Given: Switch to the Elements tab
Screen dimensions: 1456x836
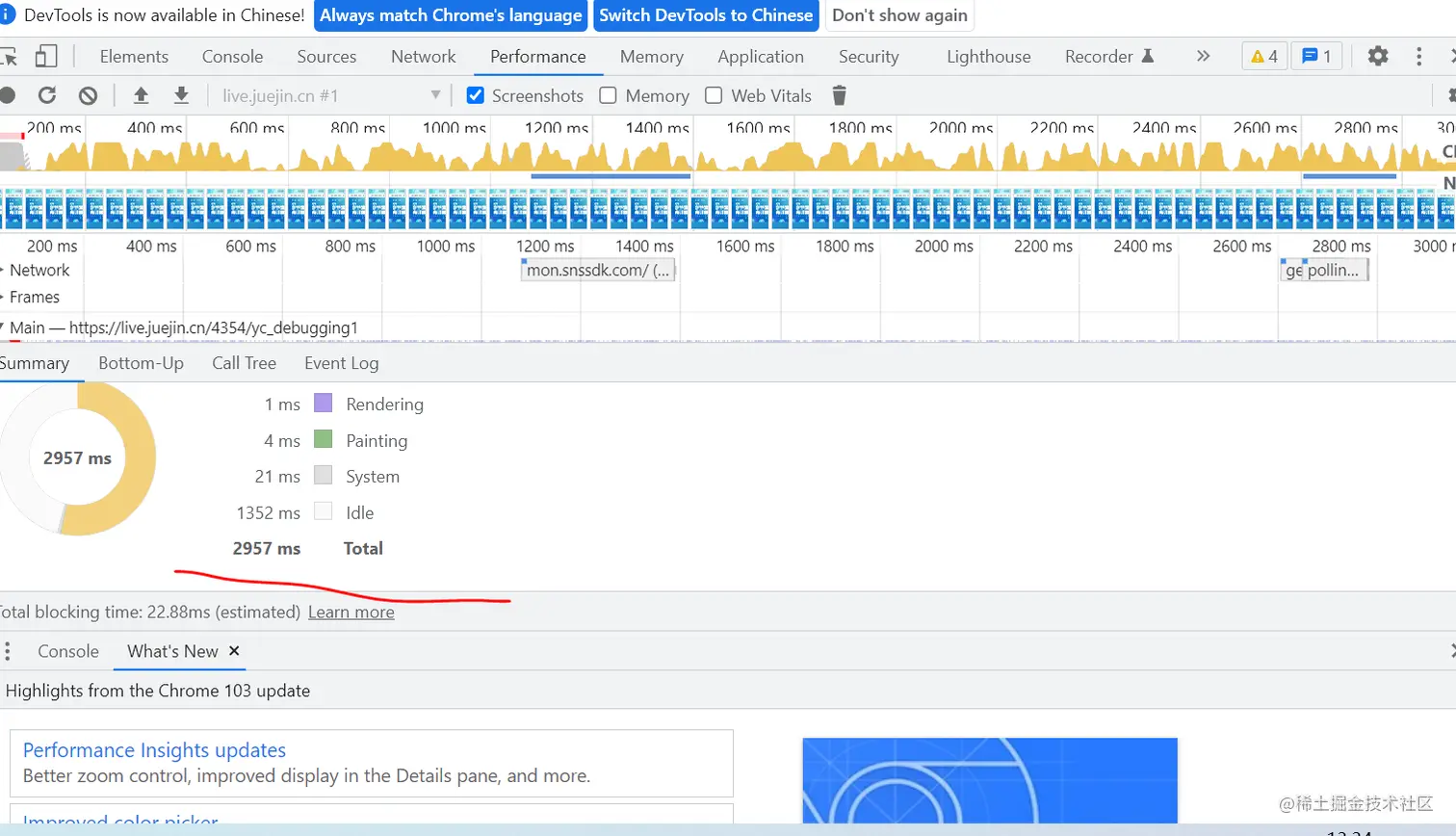Looking at the screenshot, I should 134,56.
